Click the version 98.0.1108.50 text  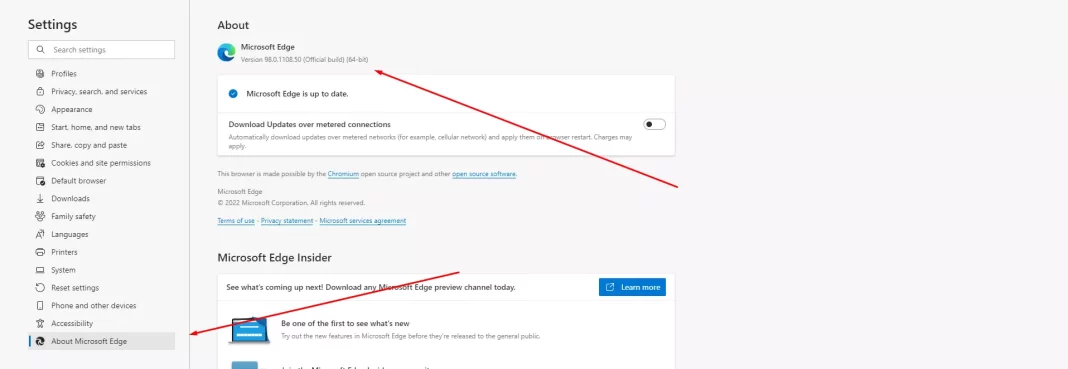pos(304,60)
